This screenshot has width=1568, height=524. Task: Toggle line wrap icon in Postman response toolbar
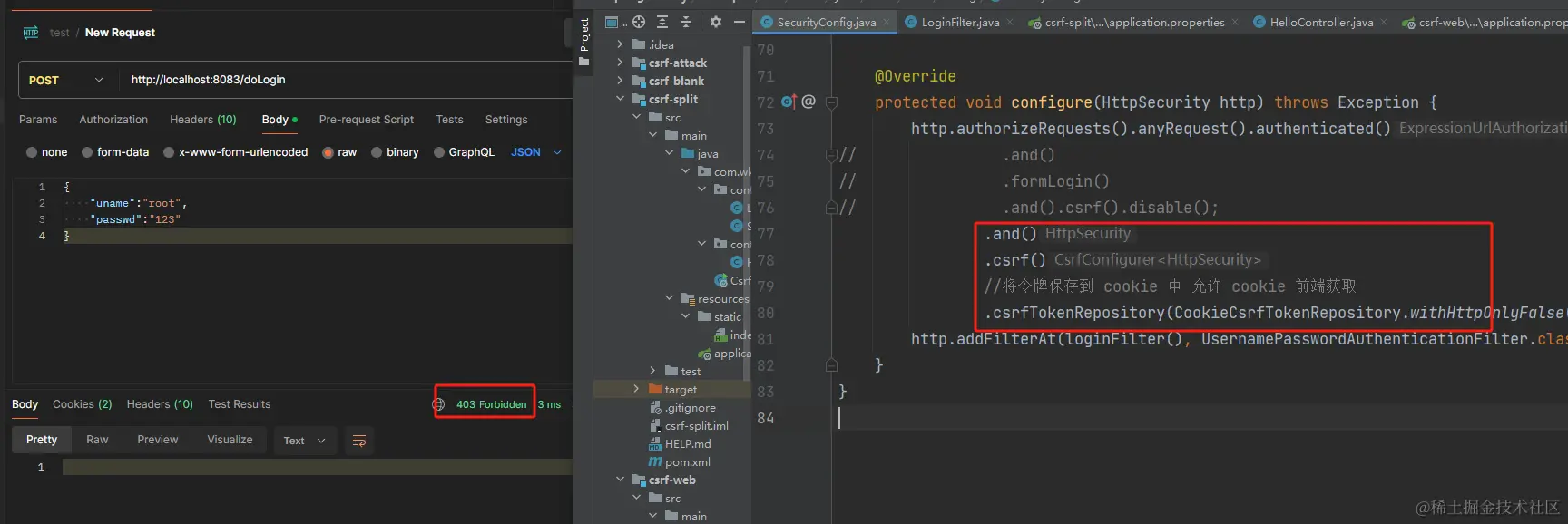tap(359, 441)
